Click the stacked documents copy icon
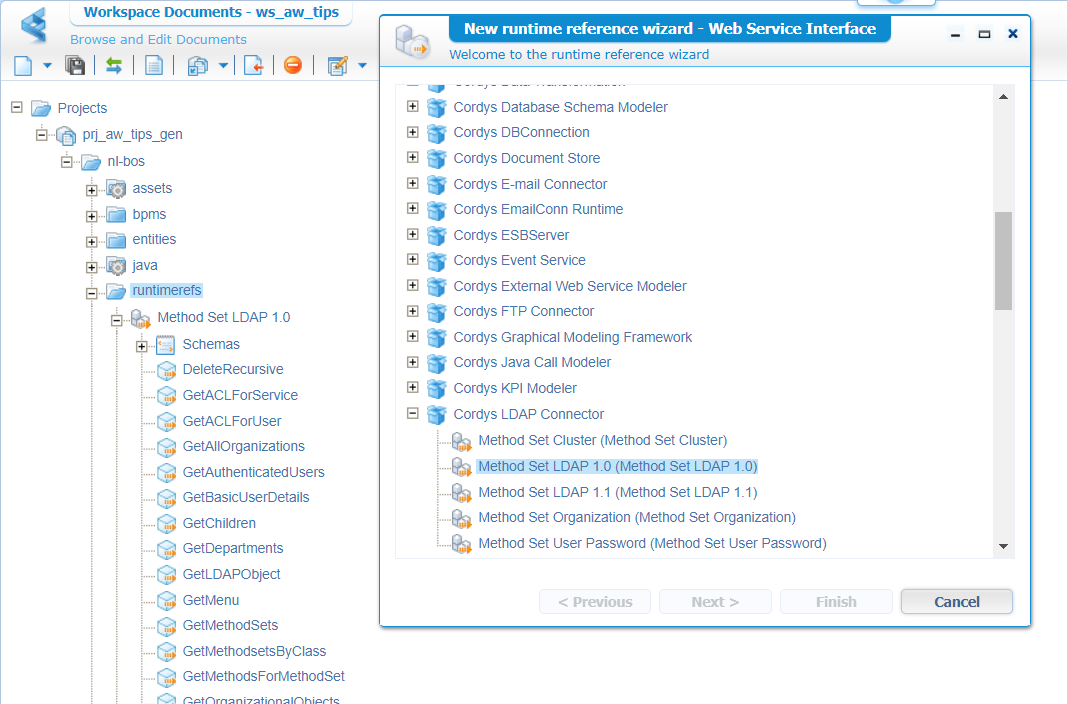This screenshot has width=1067, height=704. pyautogui.click(x=198, y=66)
